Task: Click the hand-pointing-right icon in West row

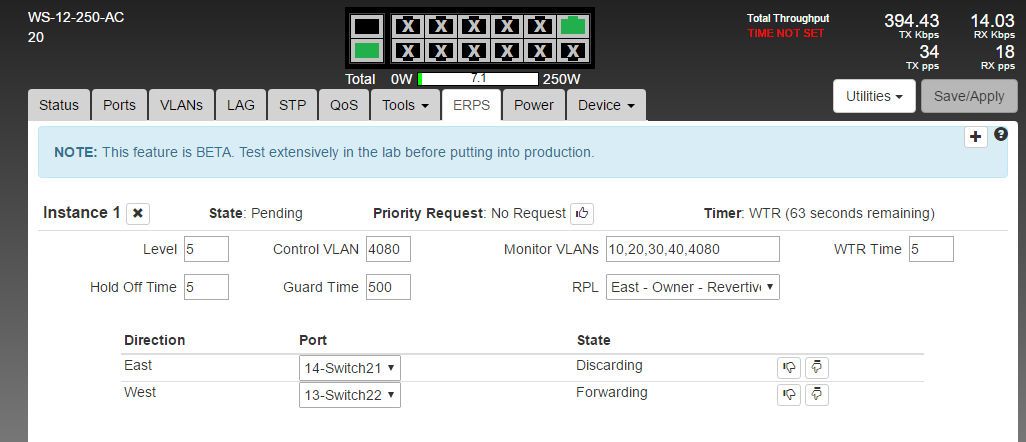Action: pyautogui.click(x=790, y=395)
